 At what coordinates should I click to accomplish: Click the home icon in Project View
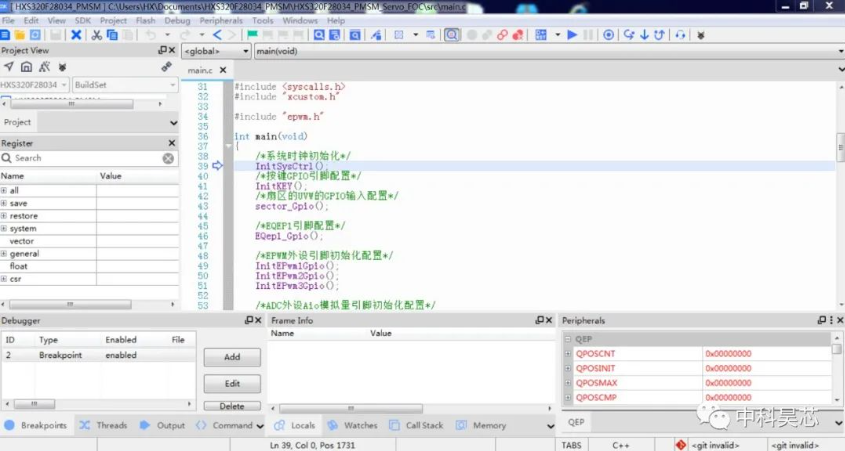point(26,67)
